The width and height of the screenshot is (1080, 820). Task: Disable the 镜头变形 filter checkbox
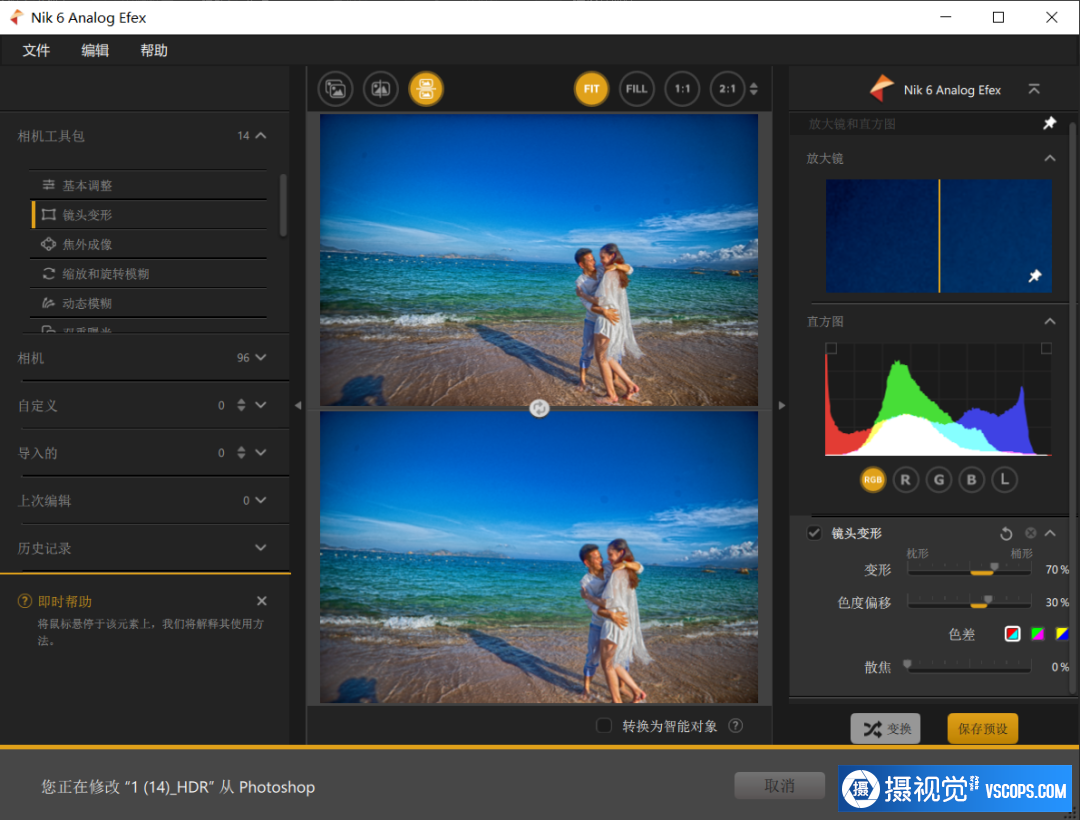(814, 533)
